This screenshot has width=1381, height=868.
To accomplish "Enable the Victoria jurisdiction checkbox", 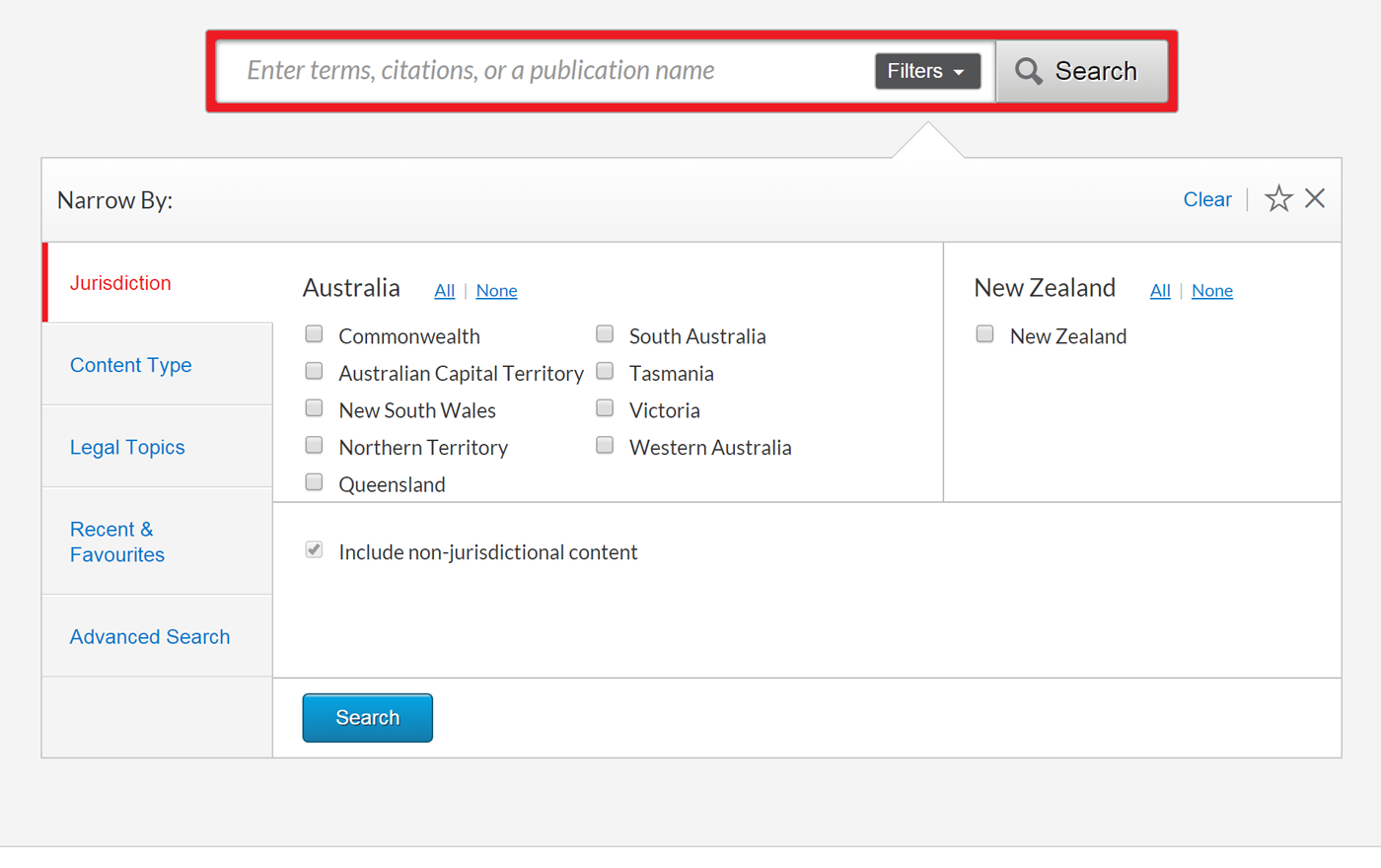I will tap(605, 408).
